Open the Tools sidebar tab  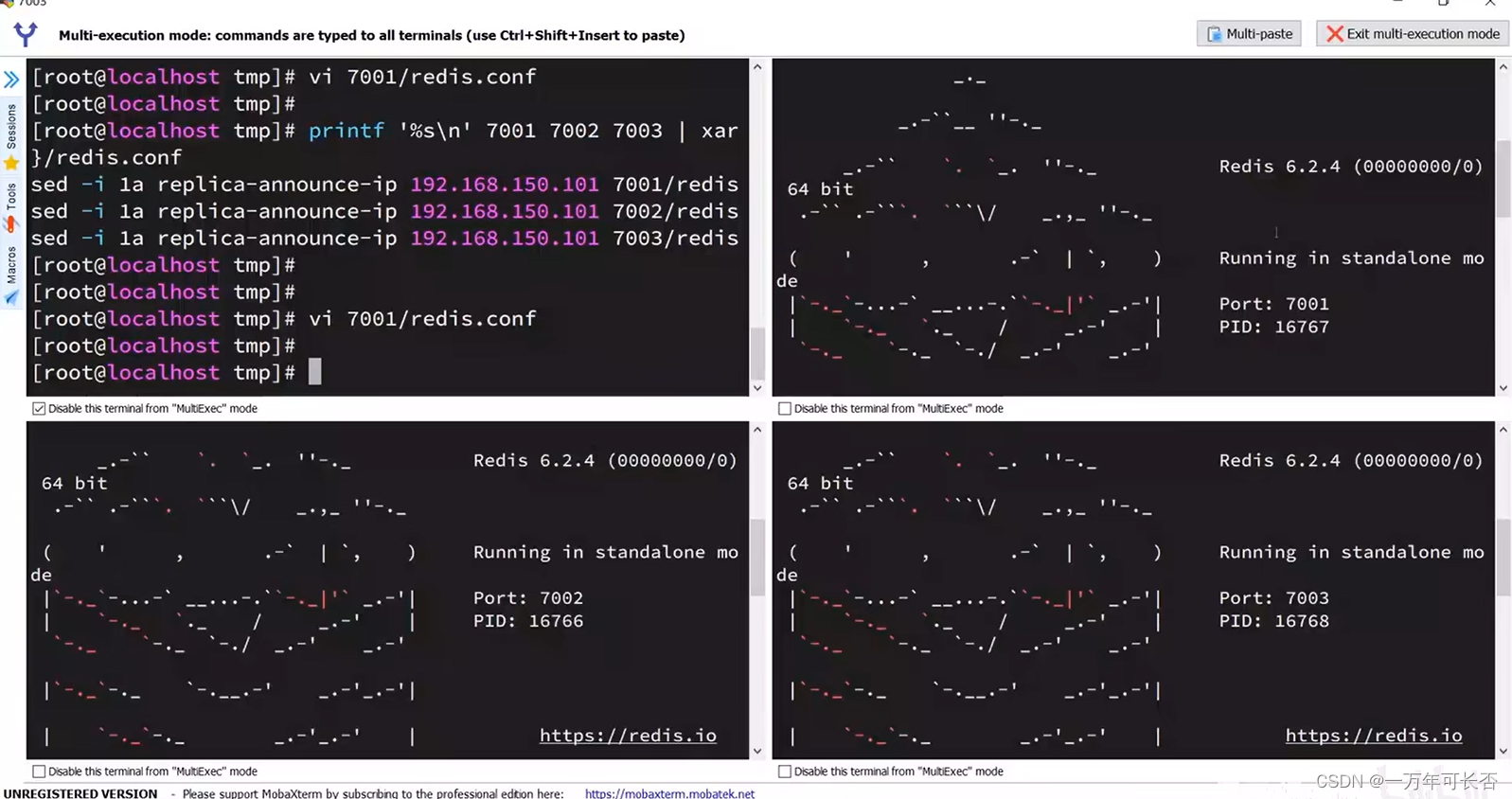point(11,196)
